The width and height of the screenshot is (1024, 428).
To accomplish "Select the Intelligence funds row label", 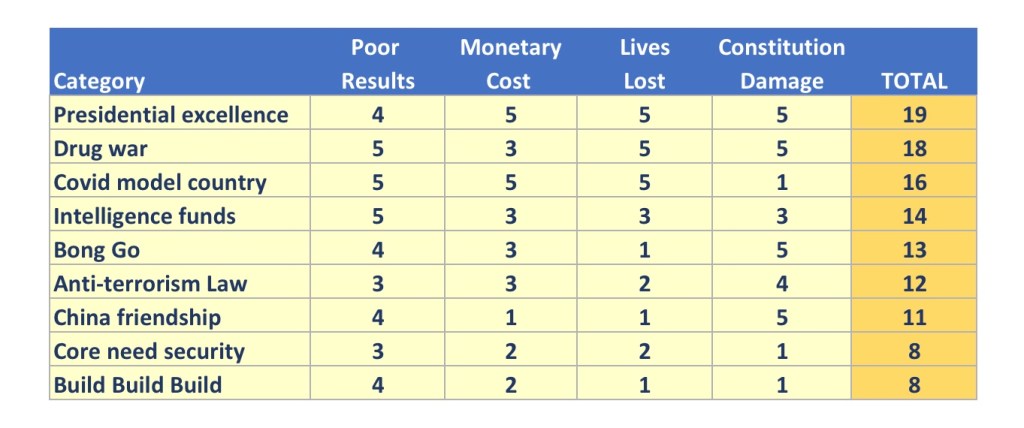I will click(x=144, y=216).
